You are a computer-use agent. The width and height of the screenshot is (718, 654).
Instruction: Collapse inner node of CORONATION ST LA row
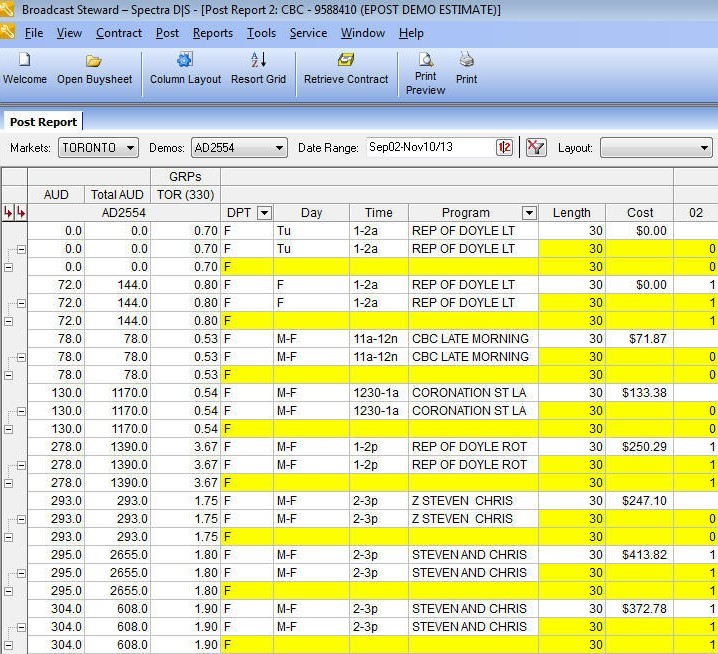coord(21,412)
